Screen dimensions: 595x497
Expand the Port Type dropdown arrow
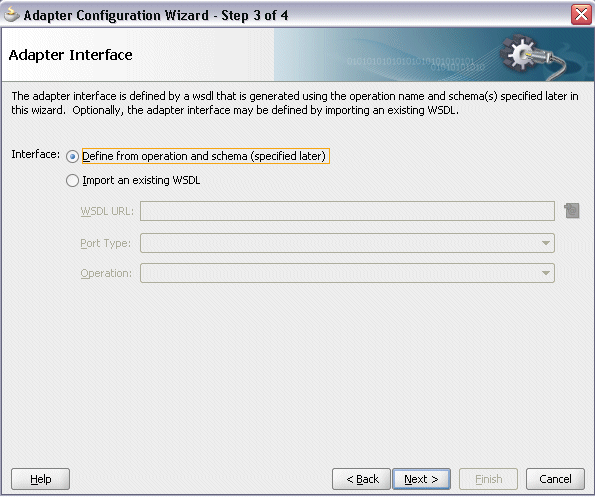(546, 243)
